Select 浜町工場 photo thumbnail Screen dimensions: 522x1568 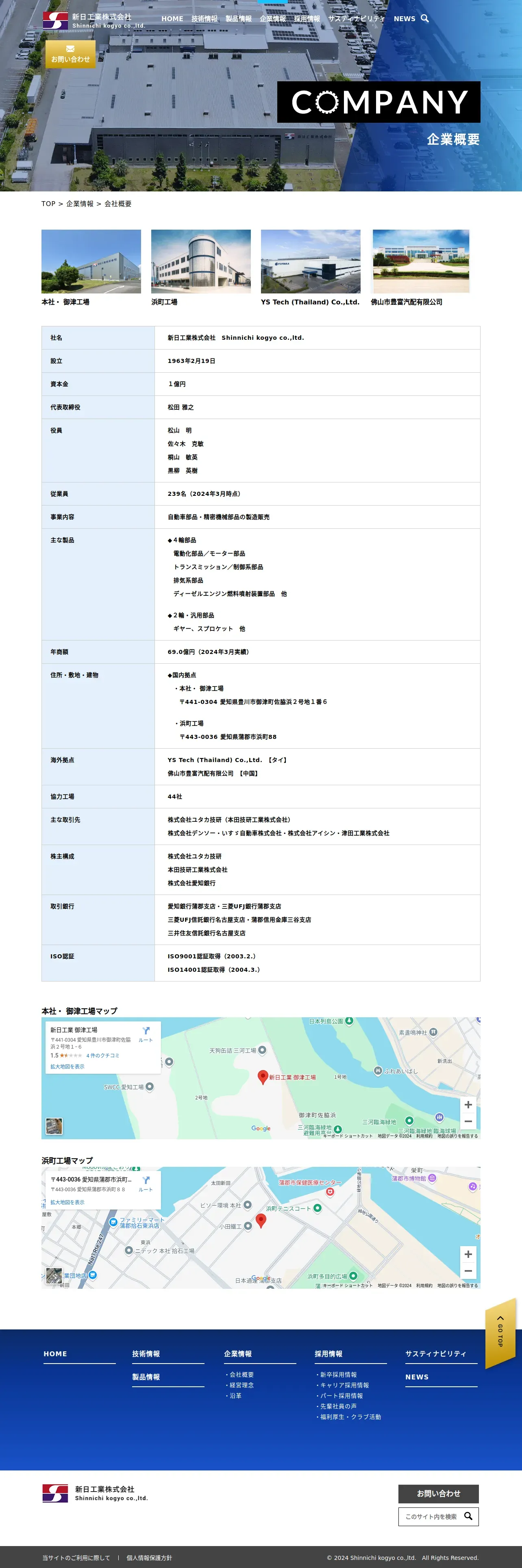(201, 261)
